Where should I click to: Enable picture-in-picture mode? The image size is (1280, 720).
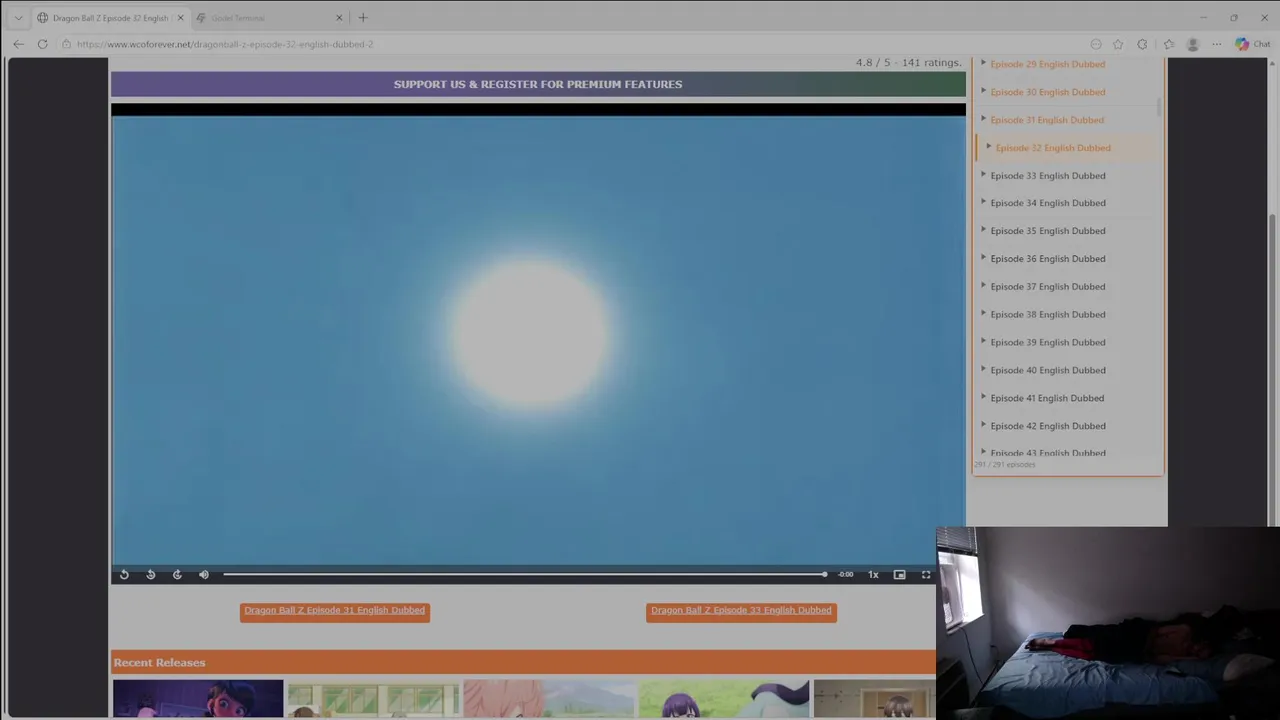click(x=899, y=575)
